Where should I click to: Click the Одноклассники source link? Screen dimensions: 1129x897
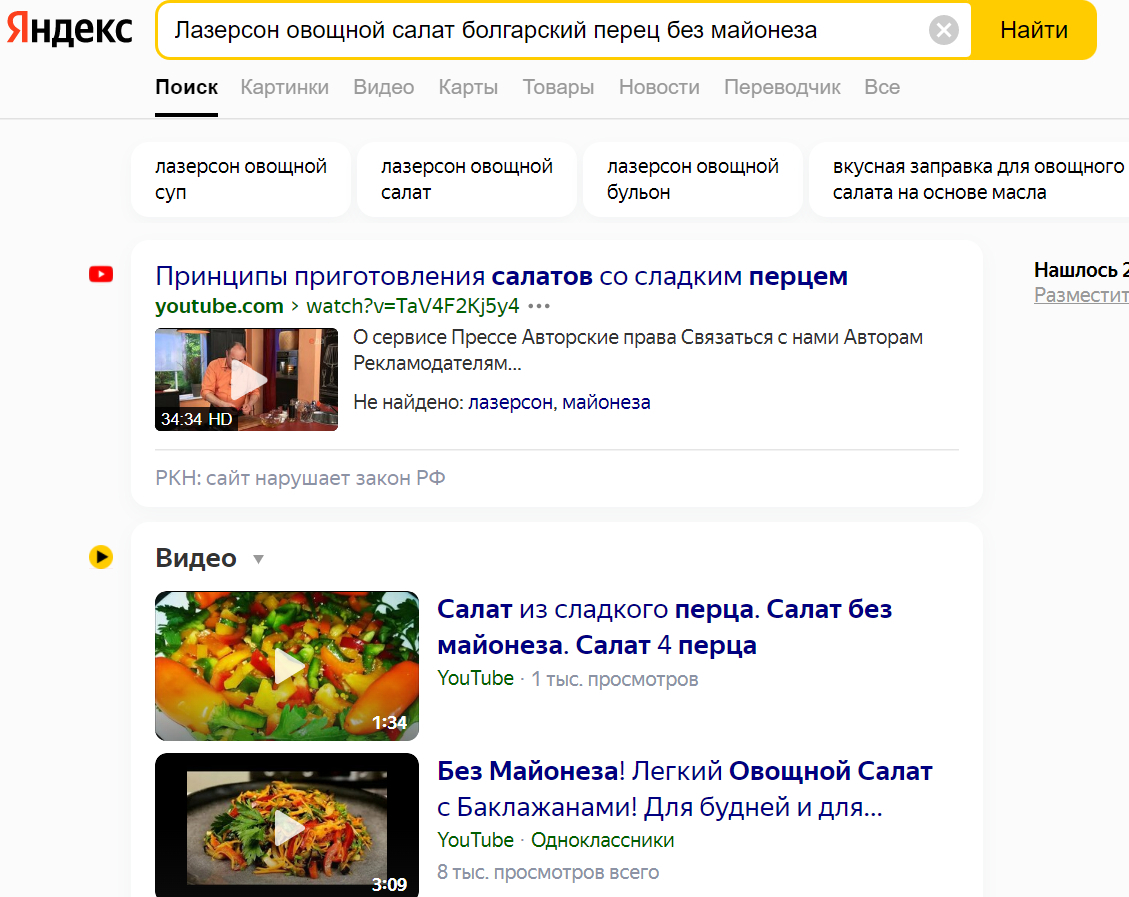pos(603,840)
